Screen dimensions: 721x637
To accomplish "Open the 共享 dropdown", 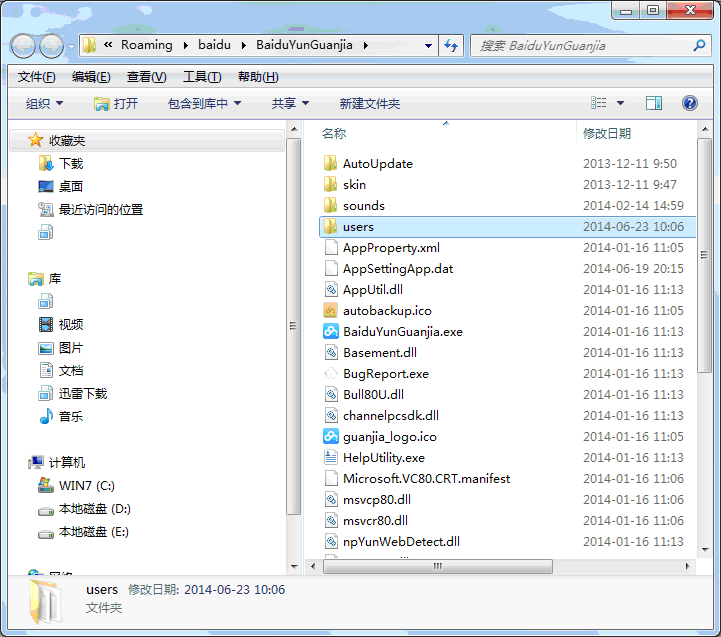I will click(x=290, y=103).
